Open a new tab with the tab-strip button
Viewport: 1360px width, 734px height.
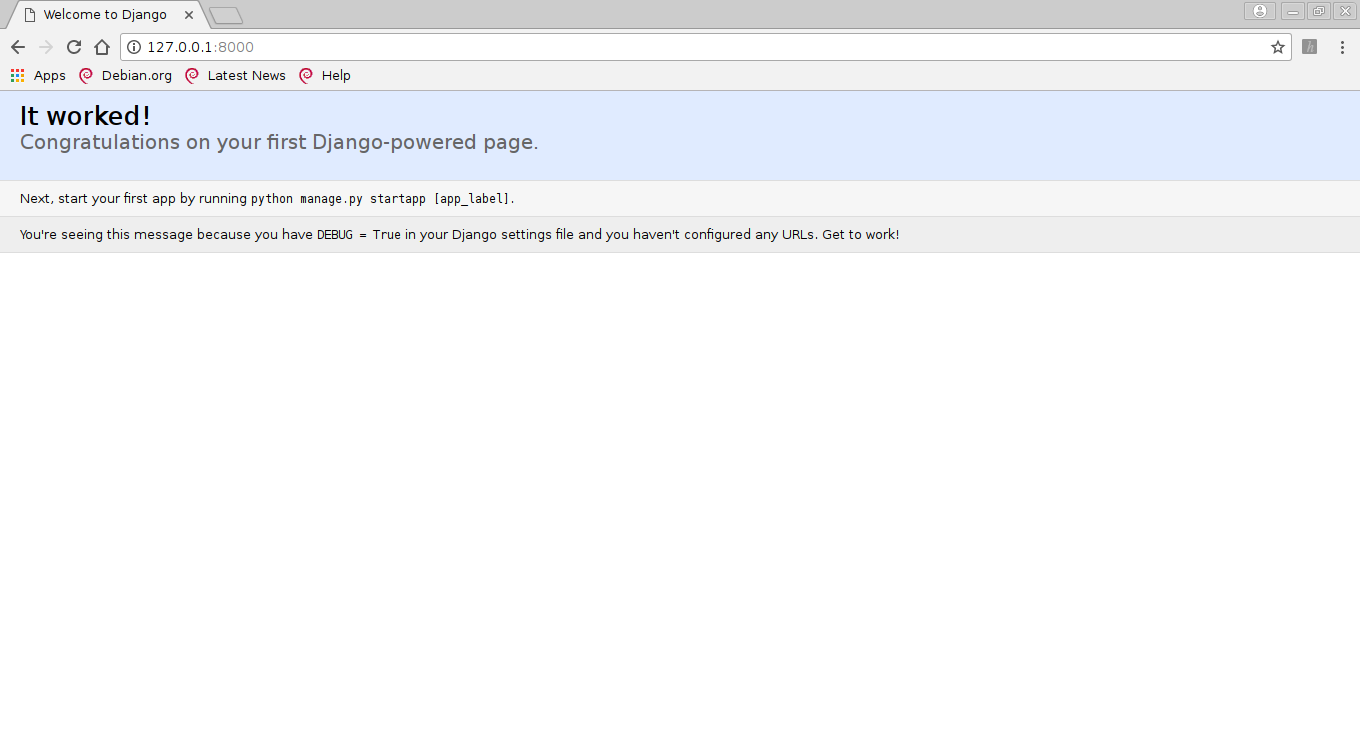pos(226,15)
